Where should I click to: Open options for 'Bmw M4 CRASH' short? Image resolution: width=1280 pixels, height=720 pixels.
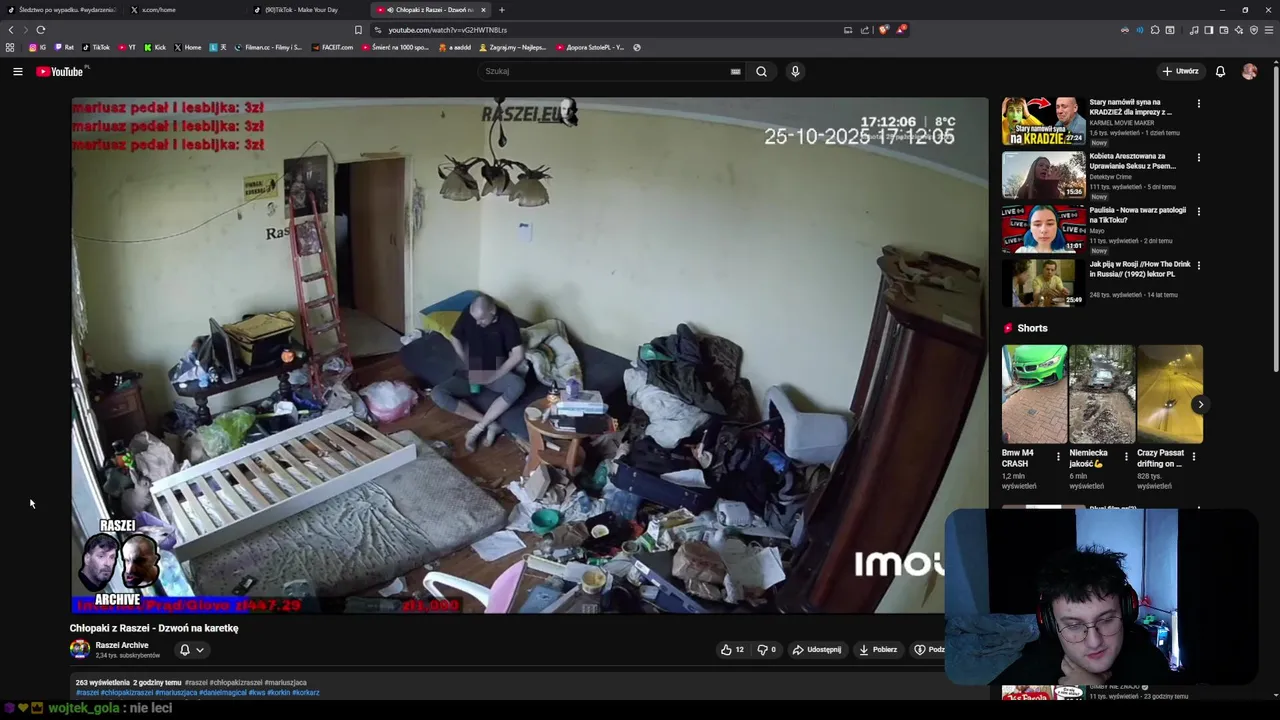tap(1058, 456)
